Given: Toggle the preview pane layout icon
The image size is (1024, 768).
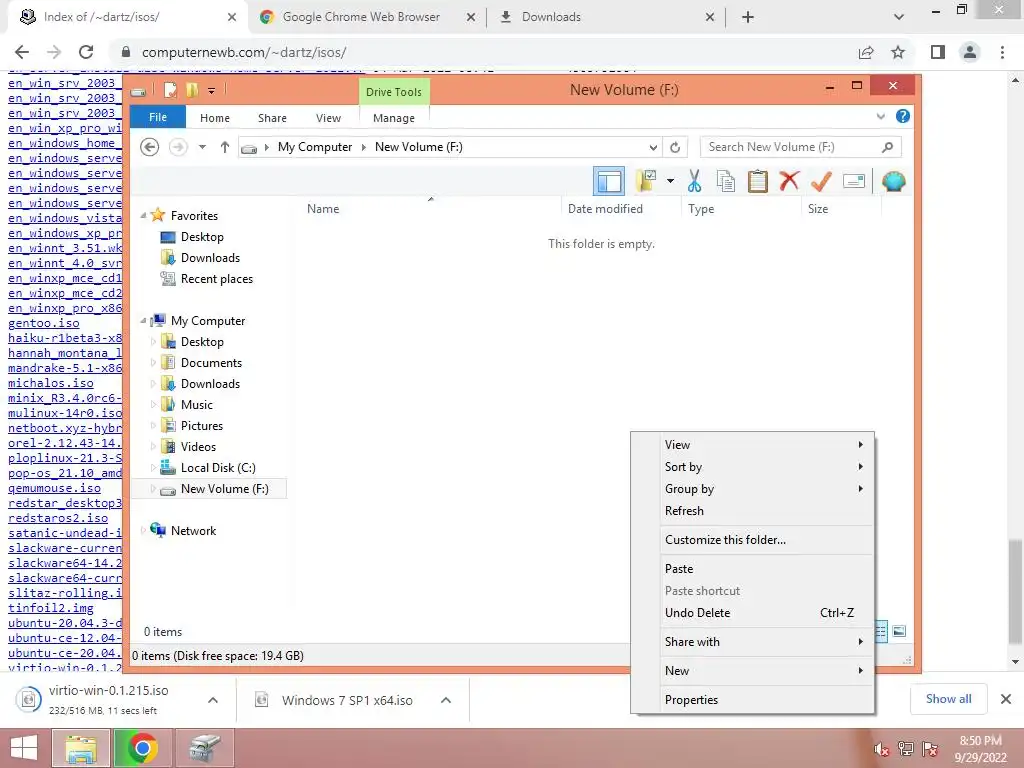Looking at the screenshot, I should tap(609, 181).
